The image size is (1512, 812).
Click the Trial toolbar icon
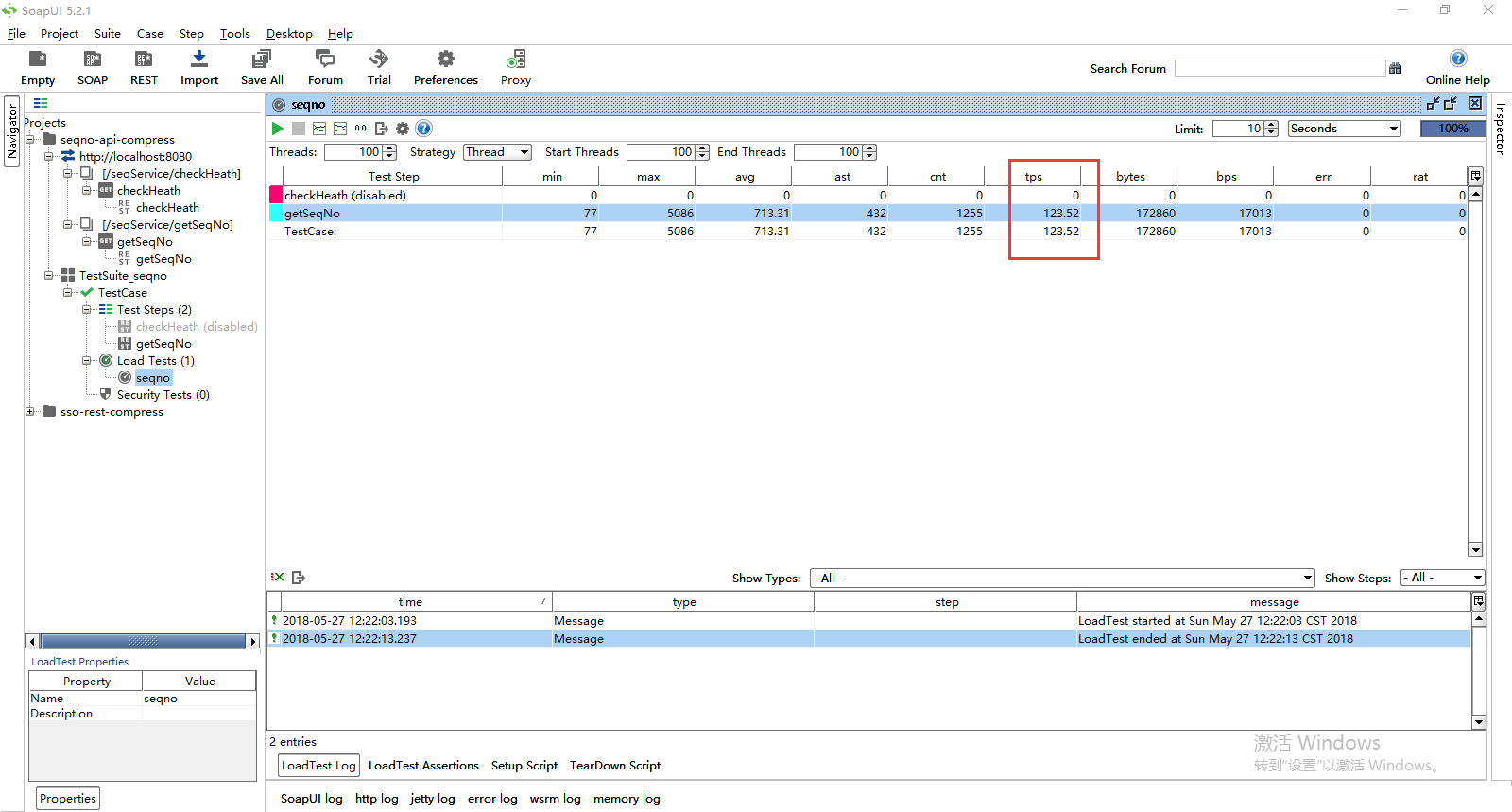[379, 68]
